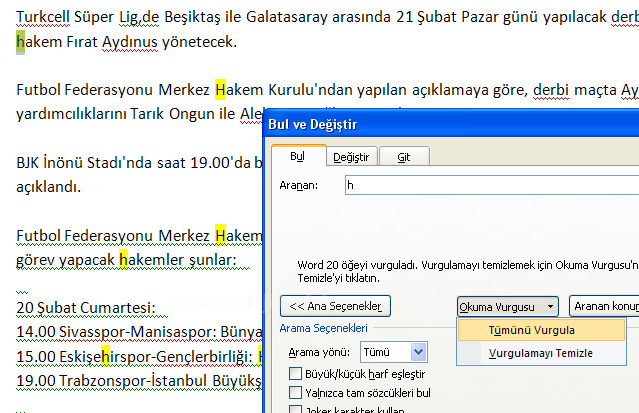Image resolution: width=639 pixels, height=413 pixels.
Task: Select Tümünü Vurgula menu item
Action: [541, 330]
